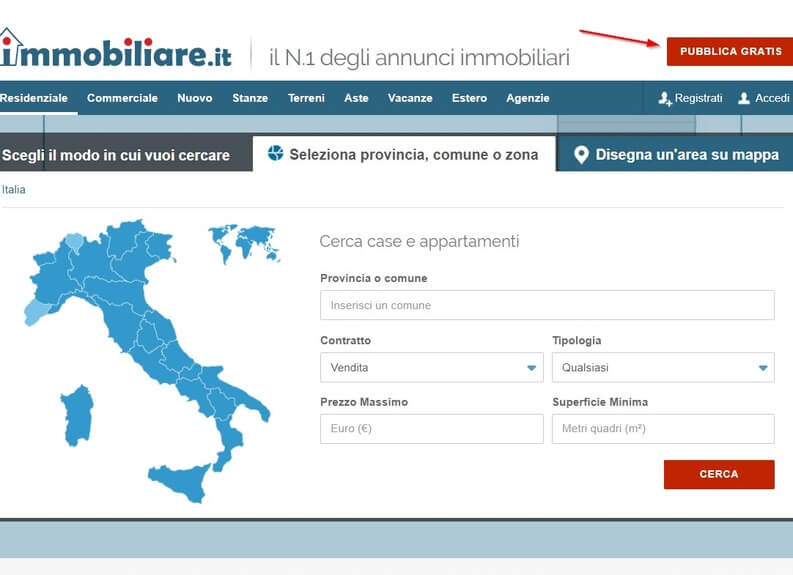793x575 pixels.
Task: Open the Tipologia dropdown showing Qualsiasi
Action: [663, 367]
